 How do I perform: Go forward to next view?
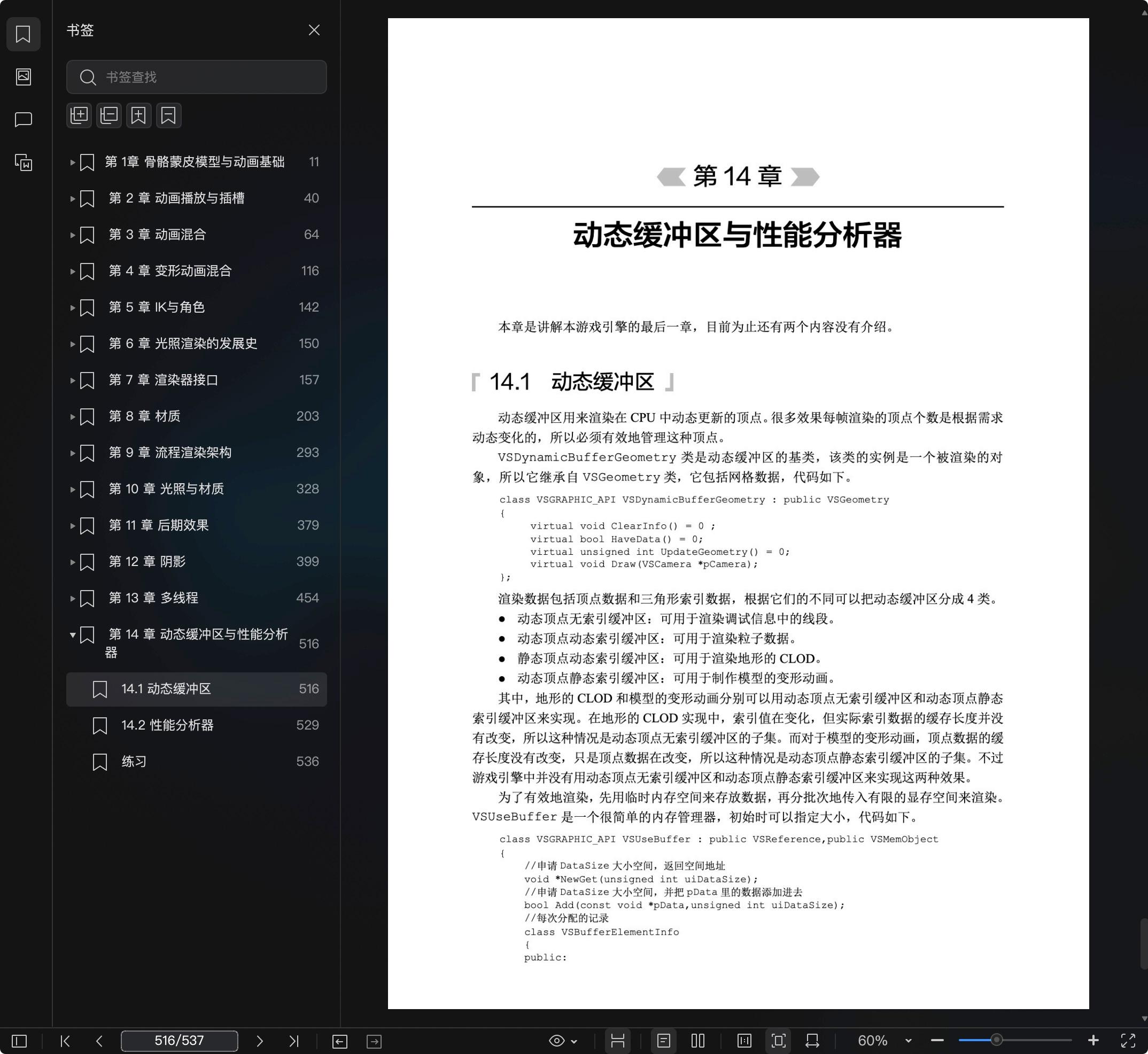click(x=374, y=1042)
